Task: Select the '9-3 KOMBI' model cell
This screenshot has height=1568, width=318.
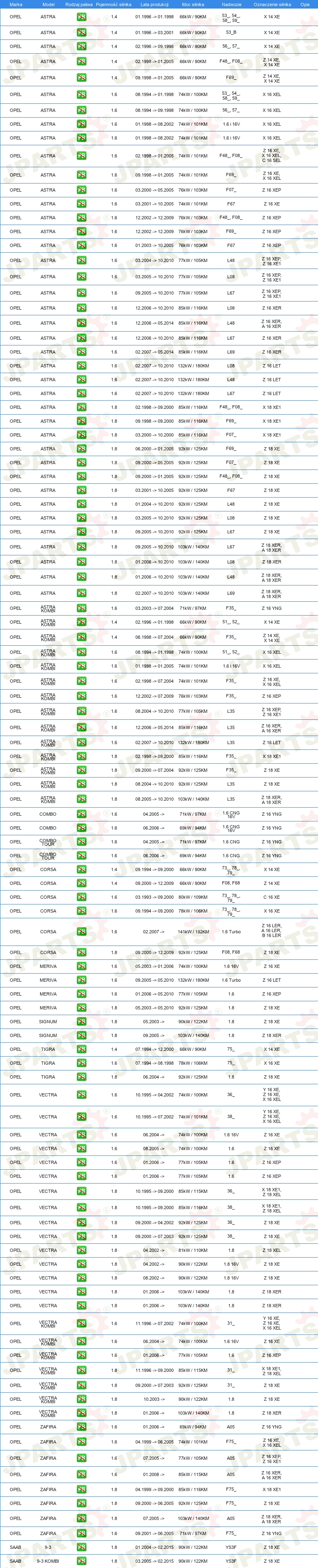Action: coord(48,1561)
